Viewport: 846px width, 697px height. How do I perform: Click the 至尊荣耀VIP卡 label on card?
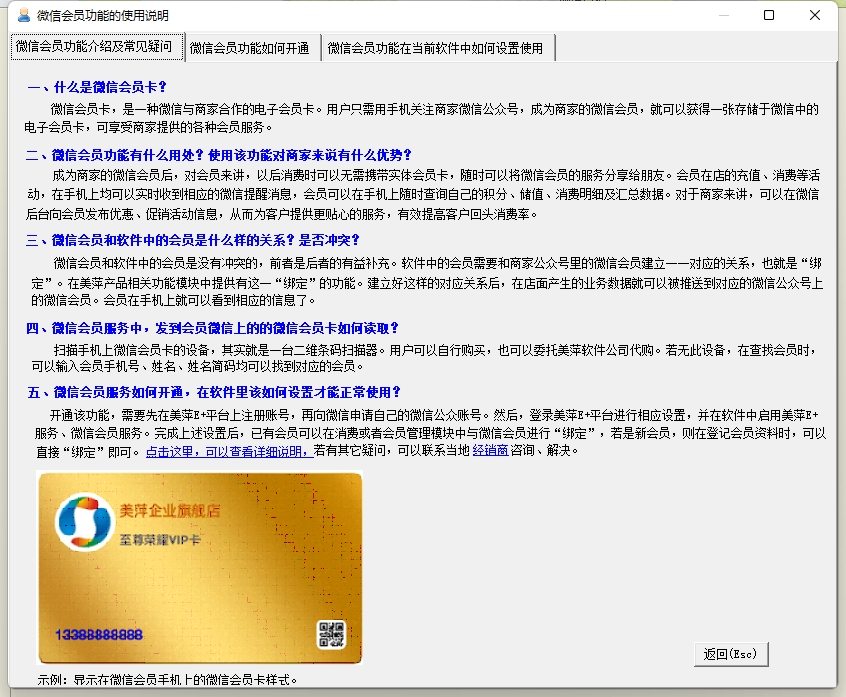pyautogui.click(x=161, y=539)
